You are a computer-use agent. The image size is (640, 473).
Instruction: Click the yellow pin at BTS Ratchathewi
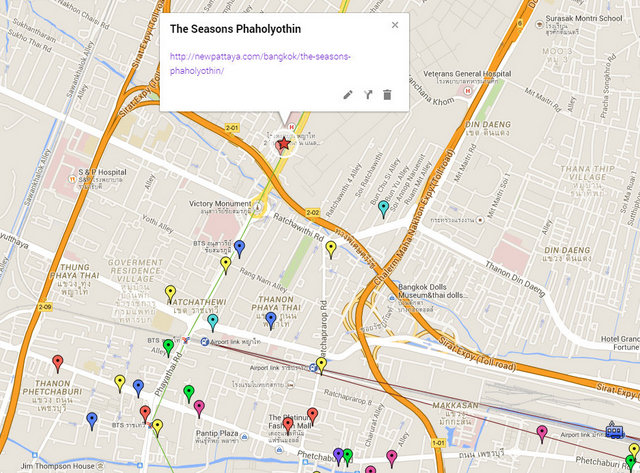click(x=158, y=428)
